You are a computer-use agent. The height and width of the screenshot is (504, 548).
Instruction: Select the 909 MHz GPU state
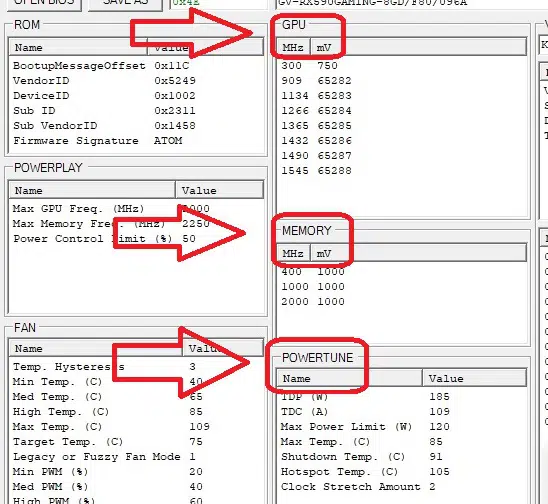tap(402, 81)
